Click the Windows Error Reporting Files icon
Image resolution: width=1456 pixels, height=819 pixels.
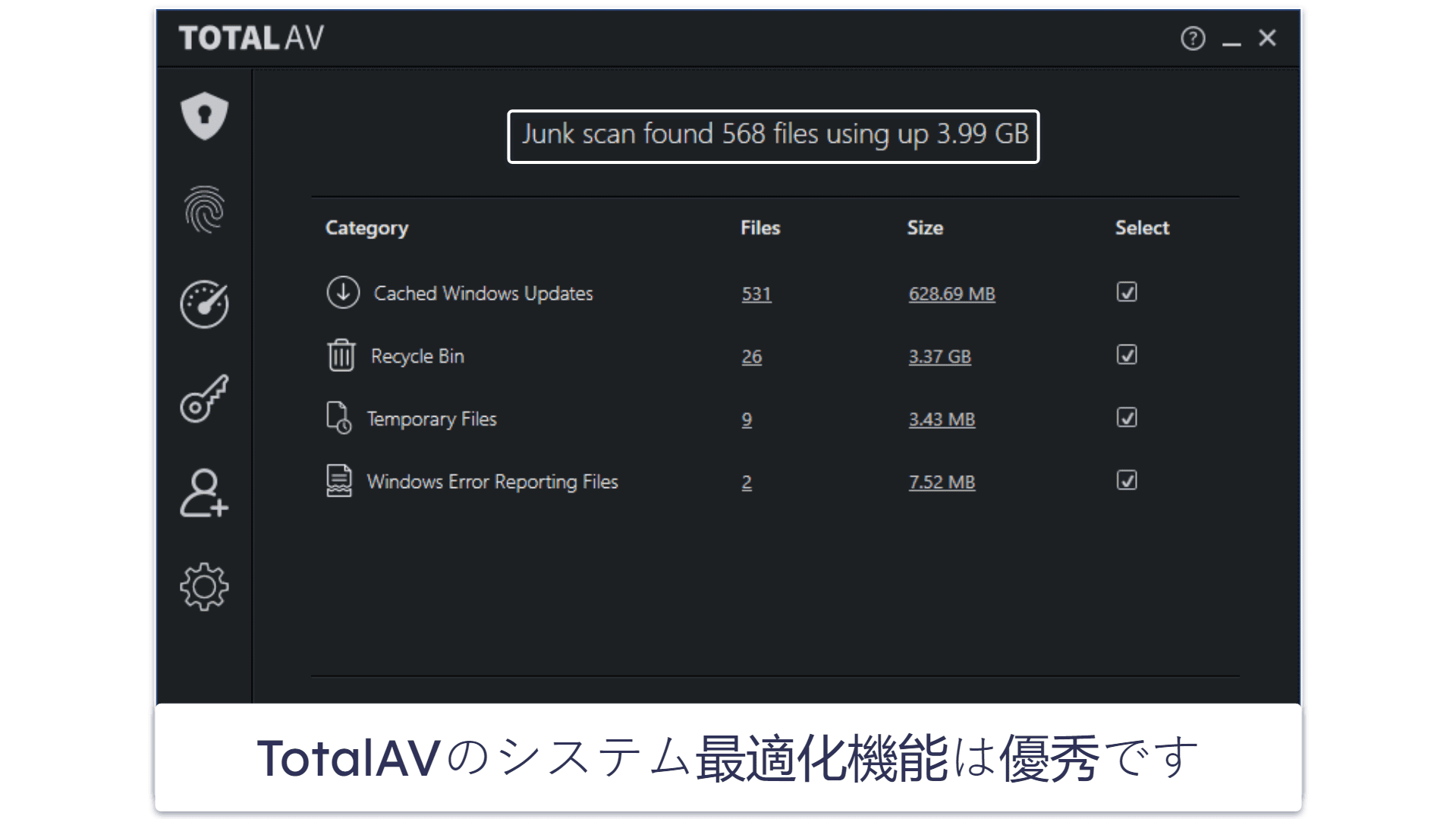tap(339, 481)
